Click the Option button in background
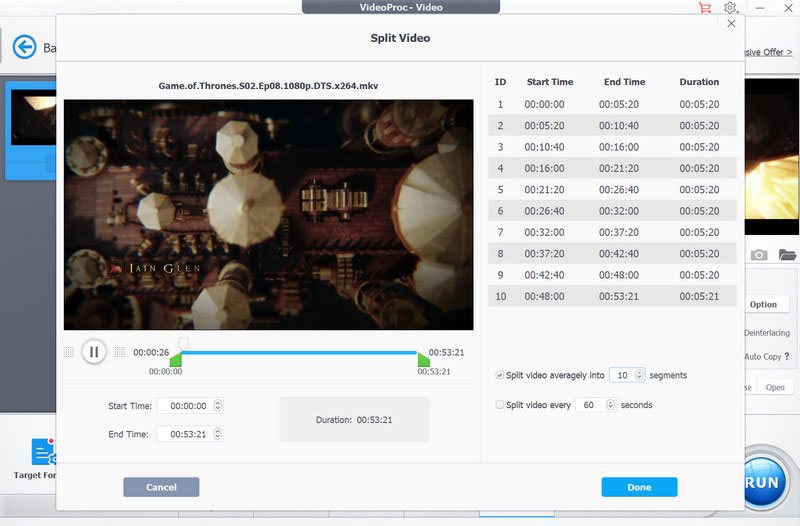Viewport: 800px width, 526px height. [763, 305]
